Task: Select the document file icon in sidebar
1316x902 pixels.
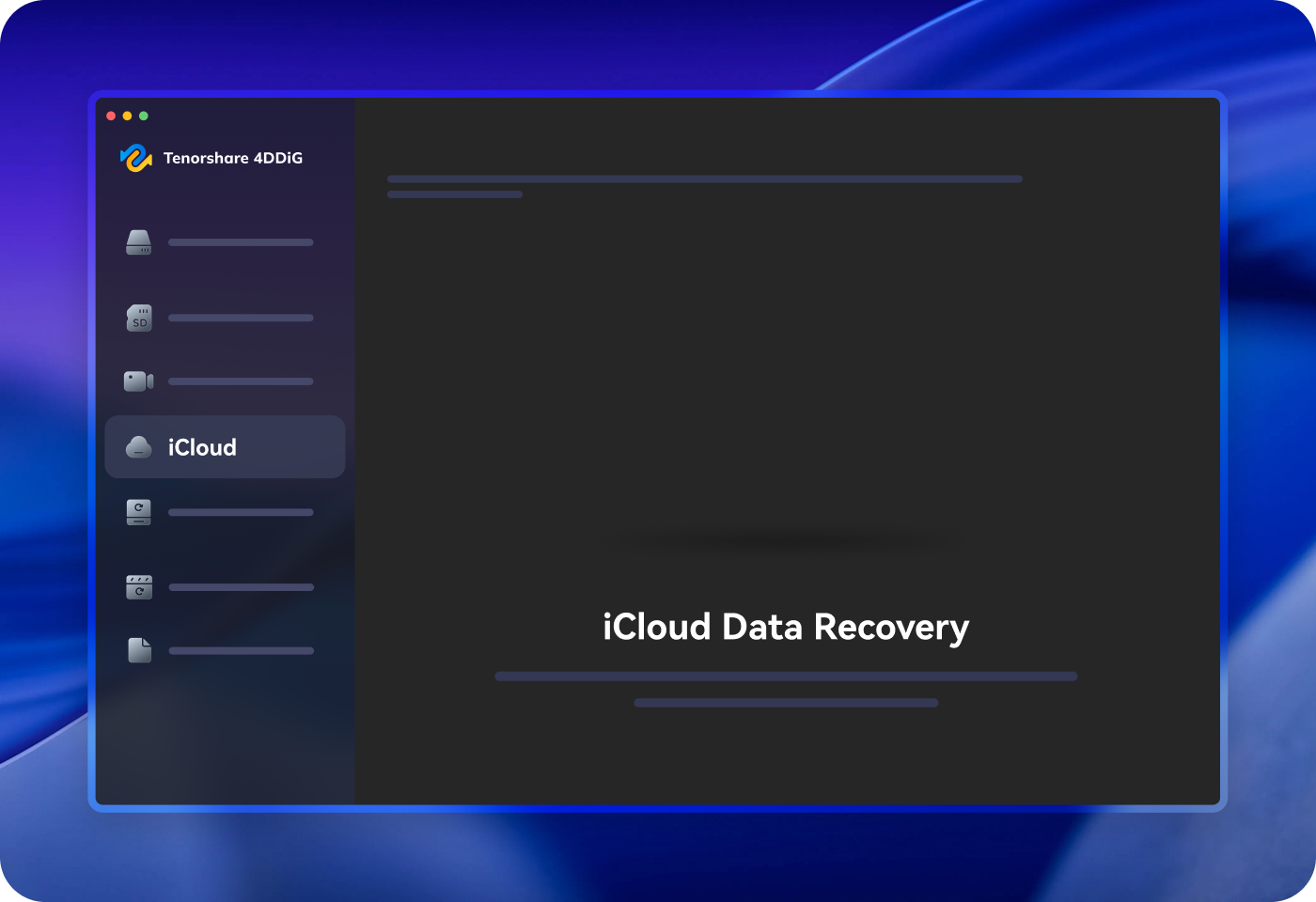Action: (139, 650)
